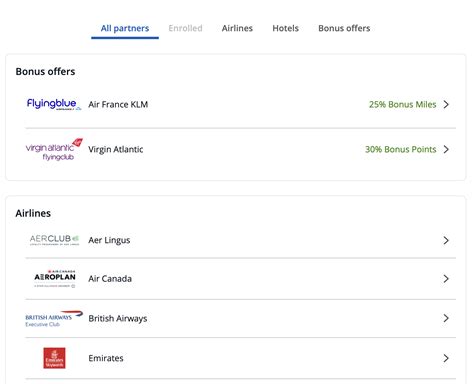Expand the British Airways chevron arrow

click(446, 318)
